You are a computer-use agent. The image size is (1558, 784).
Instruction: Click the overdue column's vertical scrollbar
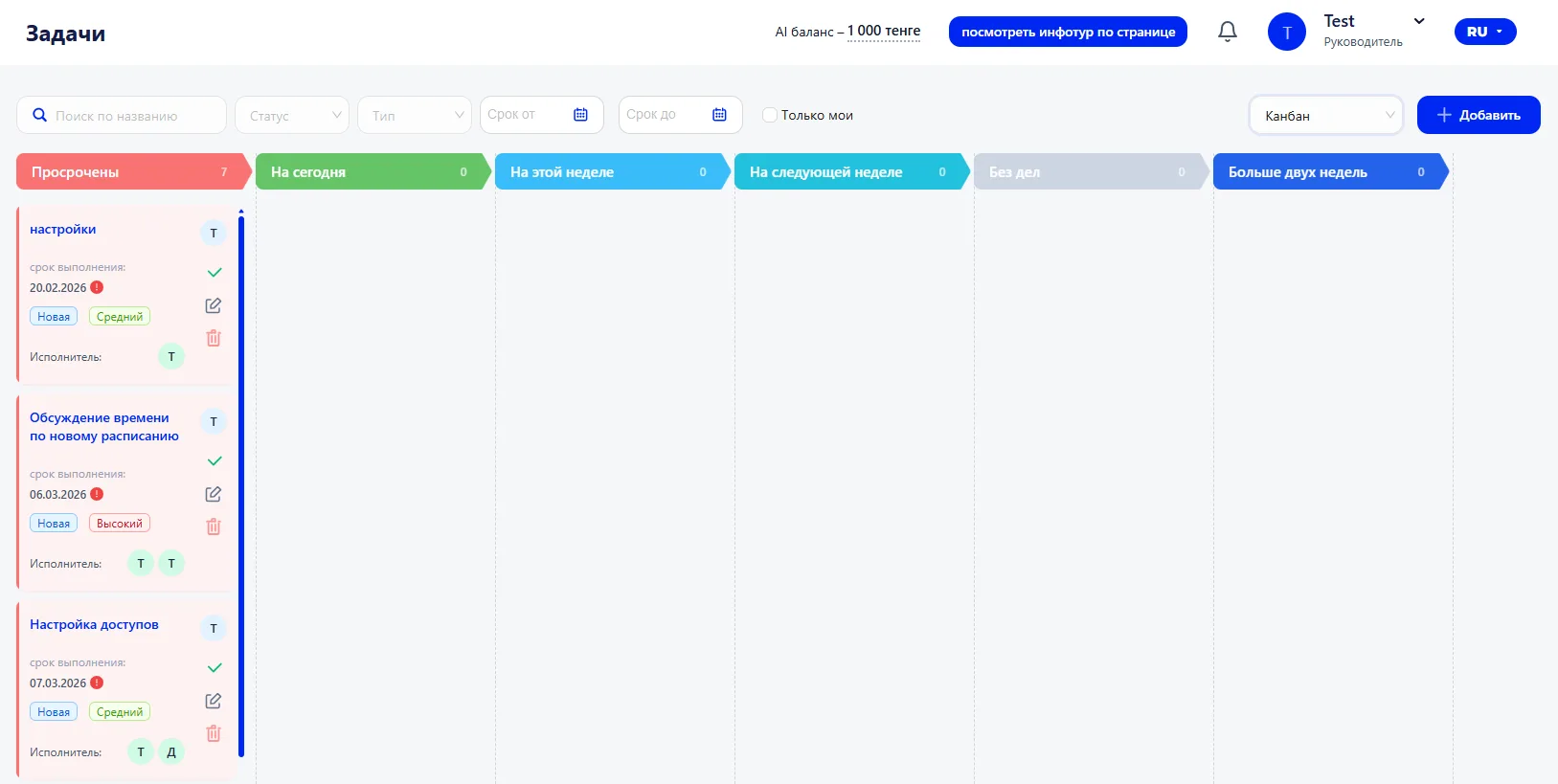point(241,486)
